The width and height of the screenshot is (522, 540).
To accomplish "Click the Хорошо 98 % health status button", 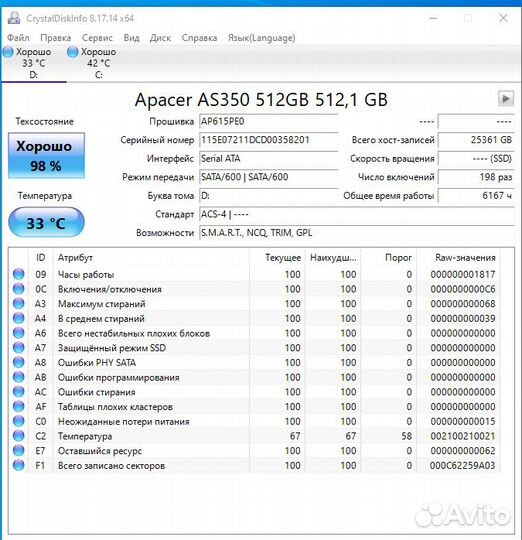I will (46, 156).
